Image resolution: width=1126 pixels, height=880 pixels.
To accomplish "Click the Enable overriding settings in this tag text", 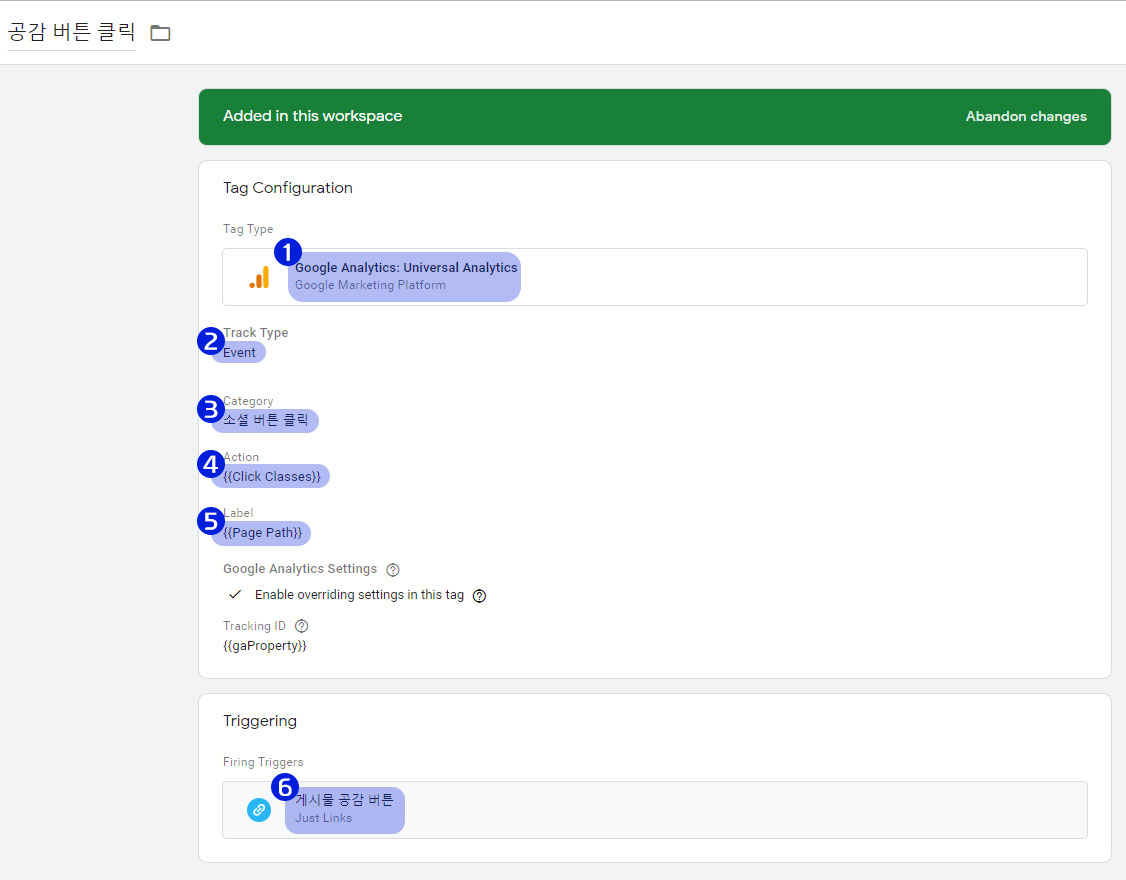I will [359, 595].
